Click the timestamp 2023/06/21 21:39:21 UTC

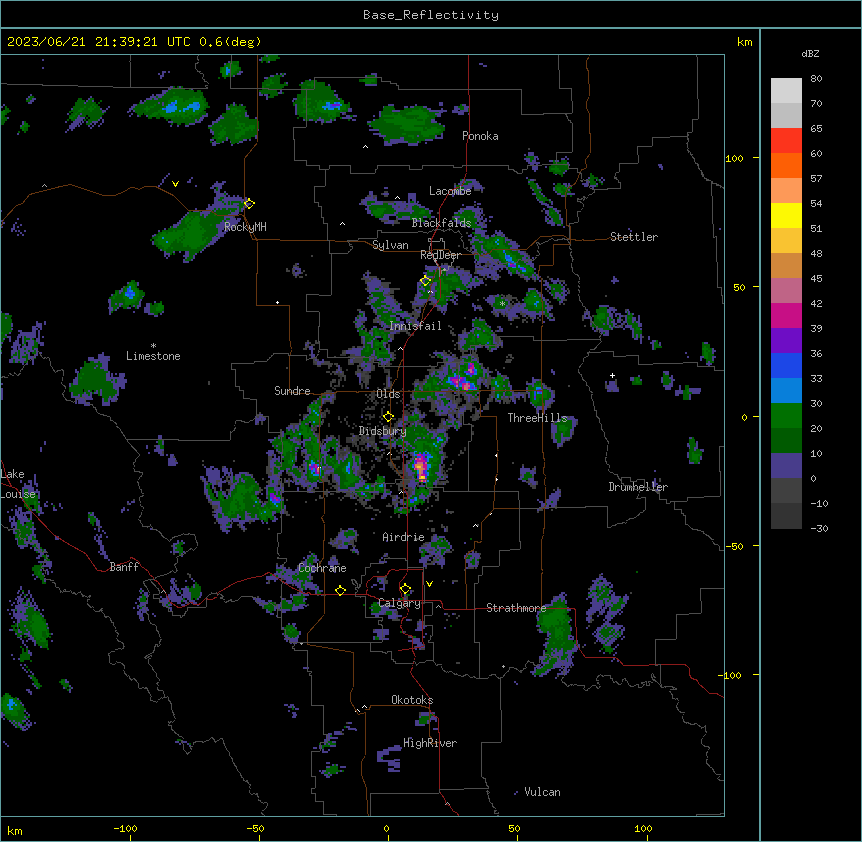click(99, 42)
